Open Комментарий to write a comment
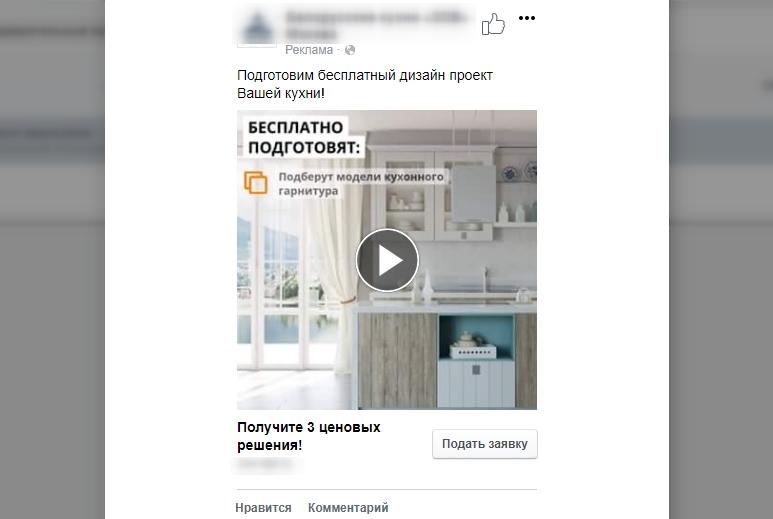The height and width of the screenshot is (519, 773). click(348, 508)
